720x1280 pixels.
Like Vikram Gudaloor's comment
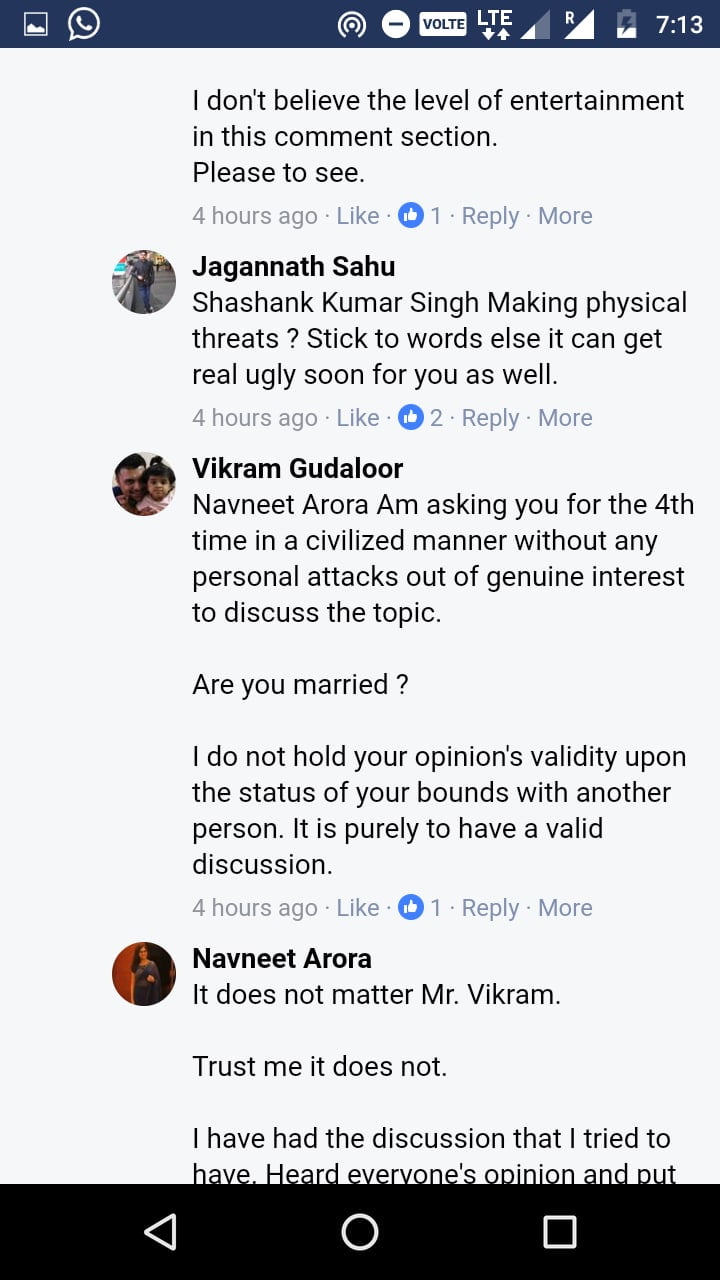[x=357, y=907]
